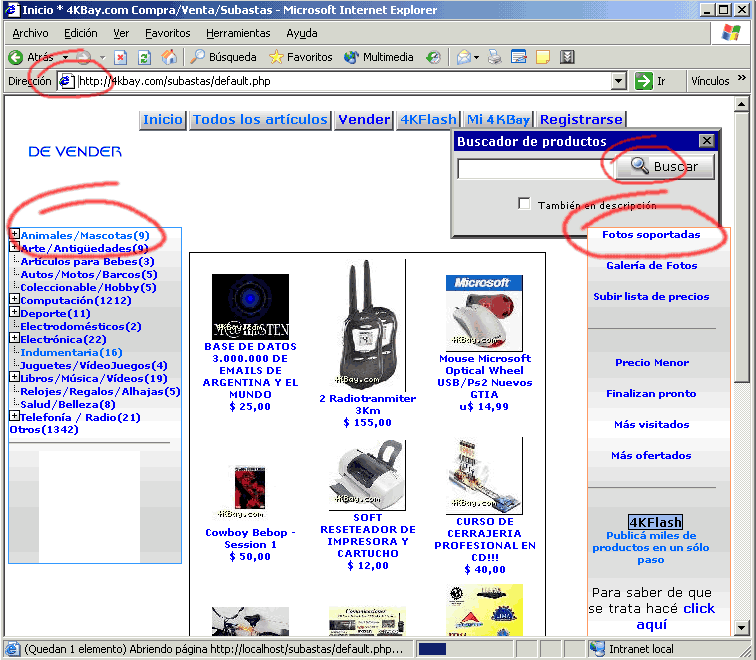Open the radiotransmitter product thumbnail
The height and width of the screenshot is (660, 756).
coord(368,325)
